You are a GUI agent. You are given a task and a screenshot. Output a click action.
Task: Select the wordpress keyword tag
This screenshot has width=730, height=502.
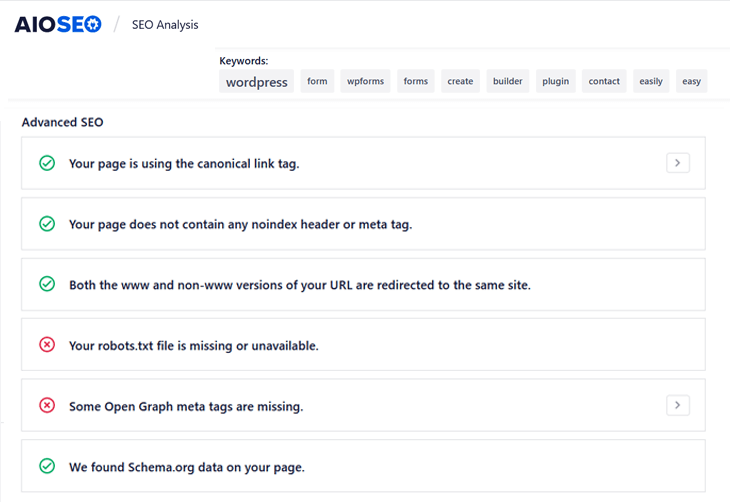pyautogui.click(x=257, y=81)
